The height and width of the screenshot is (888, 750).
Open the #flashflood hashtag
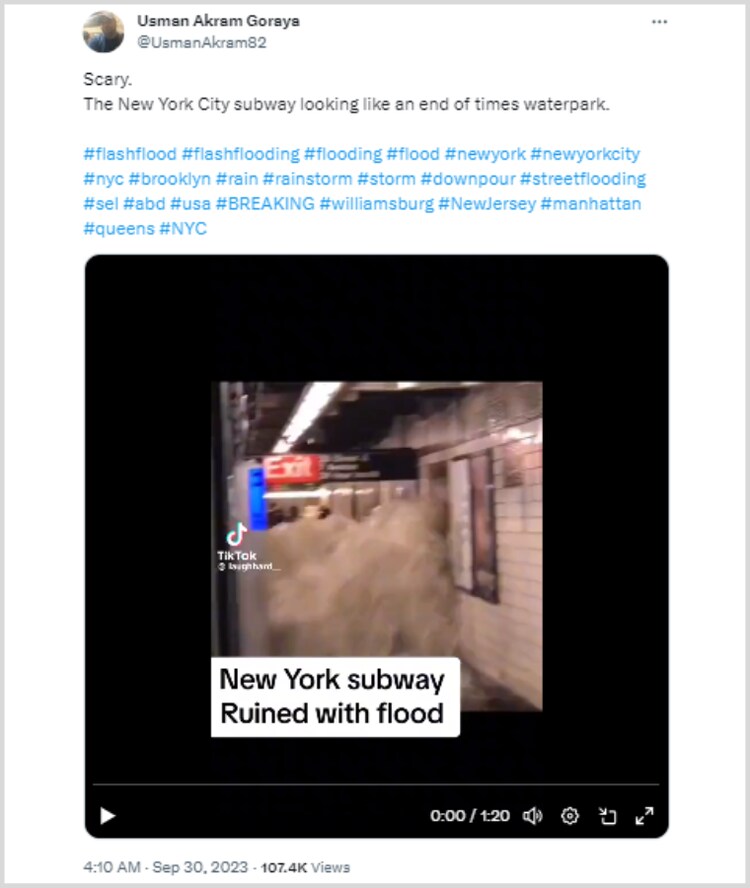pos(130,153)
